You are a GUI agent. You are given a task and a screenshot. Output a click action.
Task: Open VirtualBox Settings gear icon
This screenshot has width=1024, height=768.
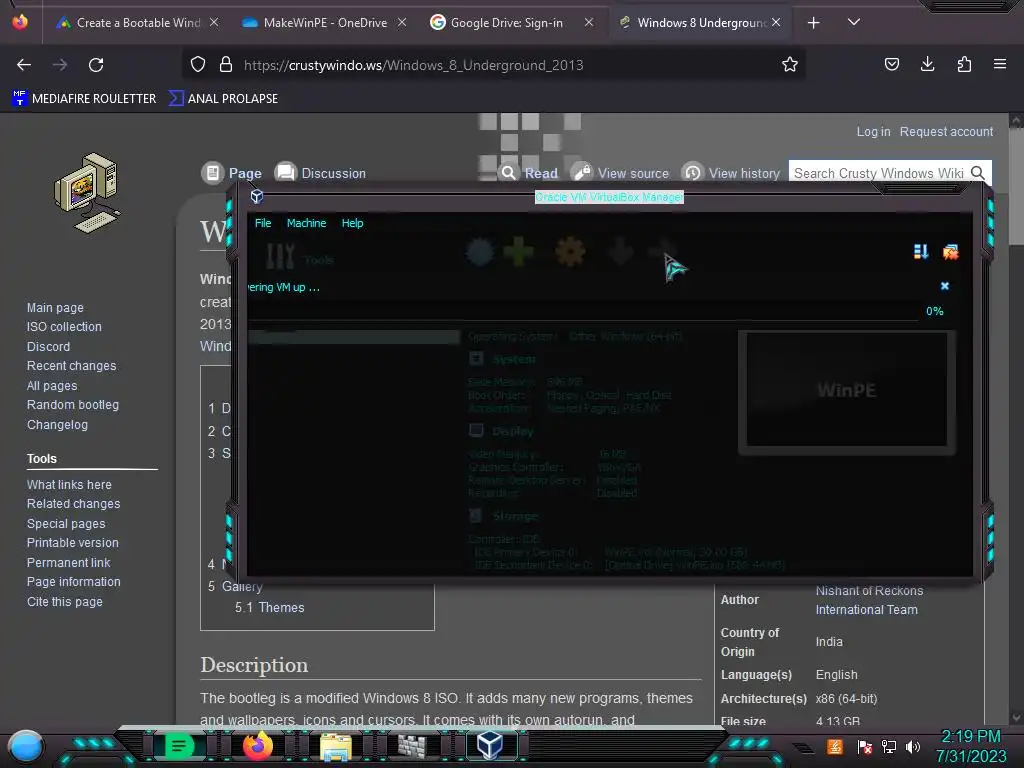point(569,251)
